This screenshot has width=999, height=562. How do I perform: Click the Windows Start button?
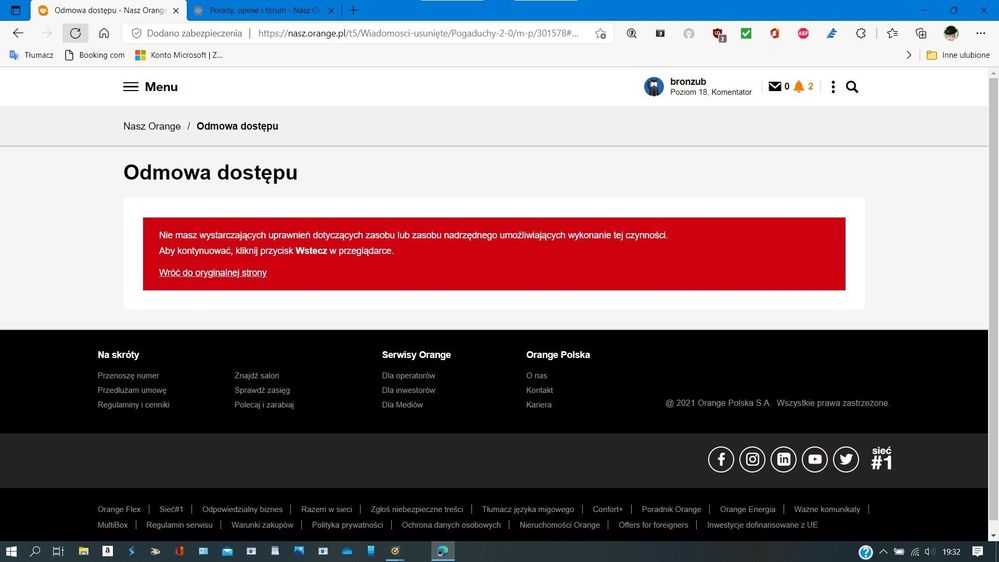[12, 551]
